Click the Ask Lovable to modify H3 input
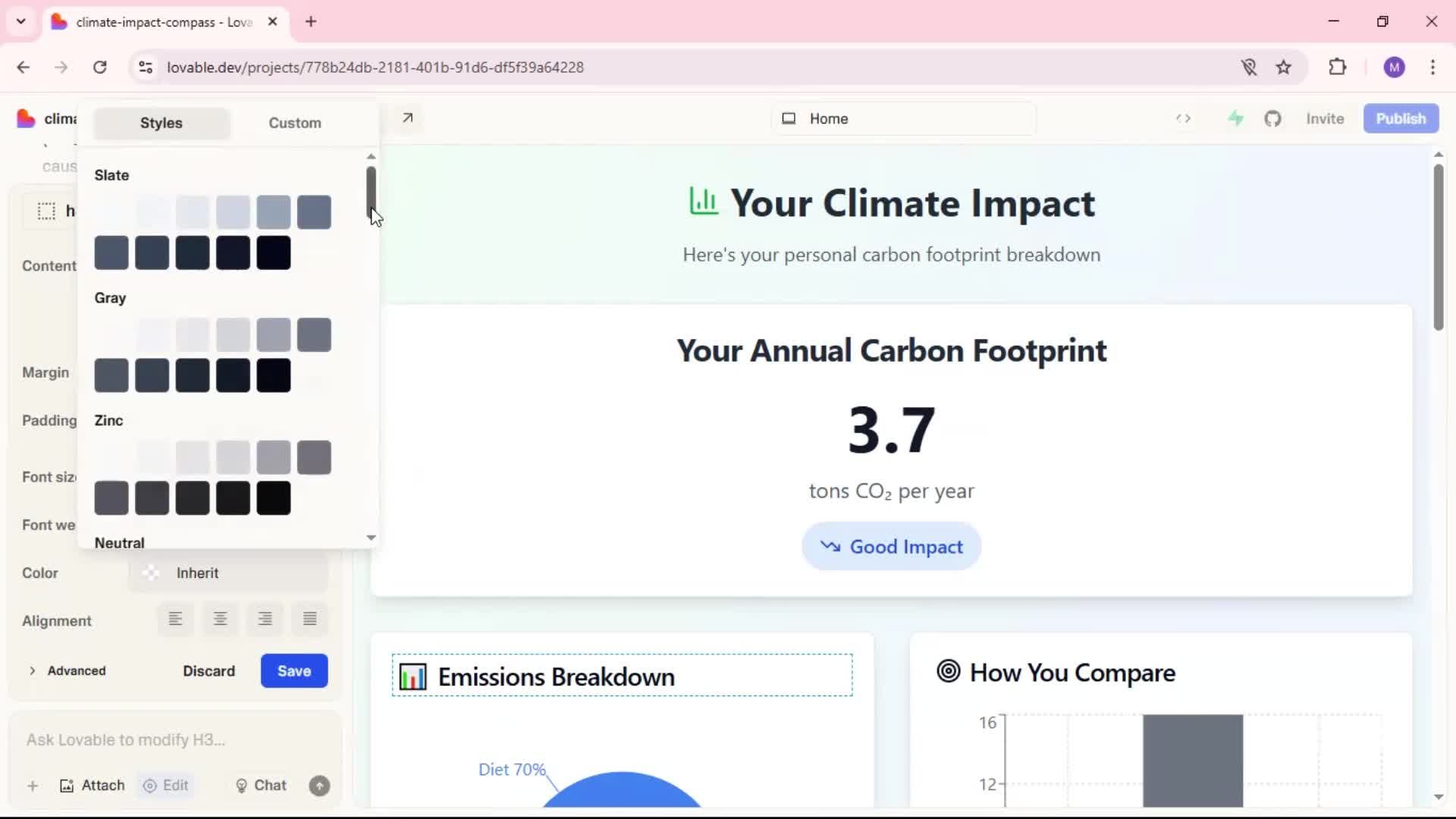The image size is (1456, 819). coord(174,739)
